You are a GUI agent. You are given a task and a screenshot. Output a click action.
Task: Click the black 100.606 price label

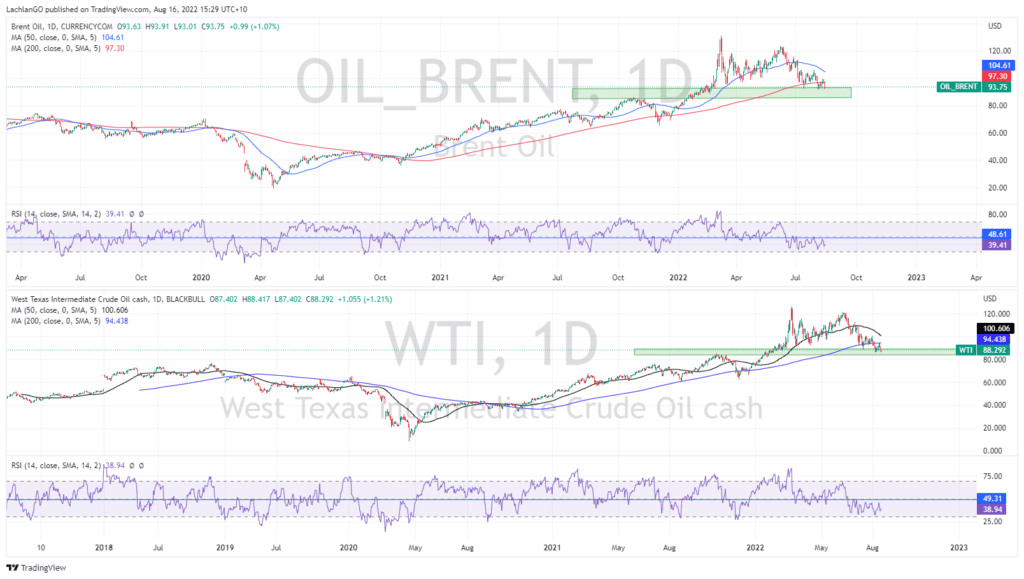tap(998, 328)
